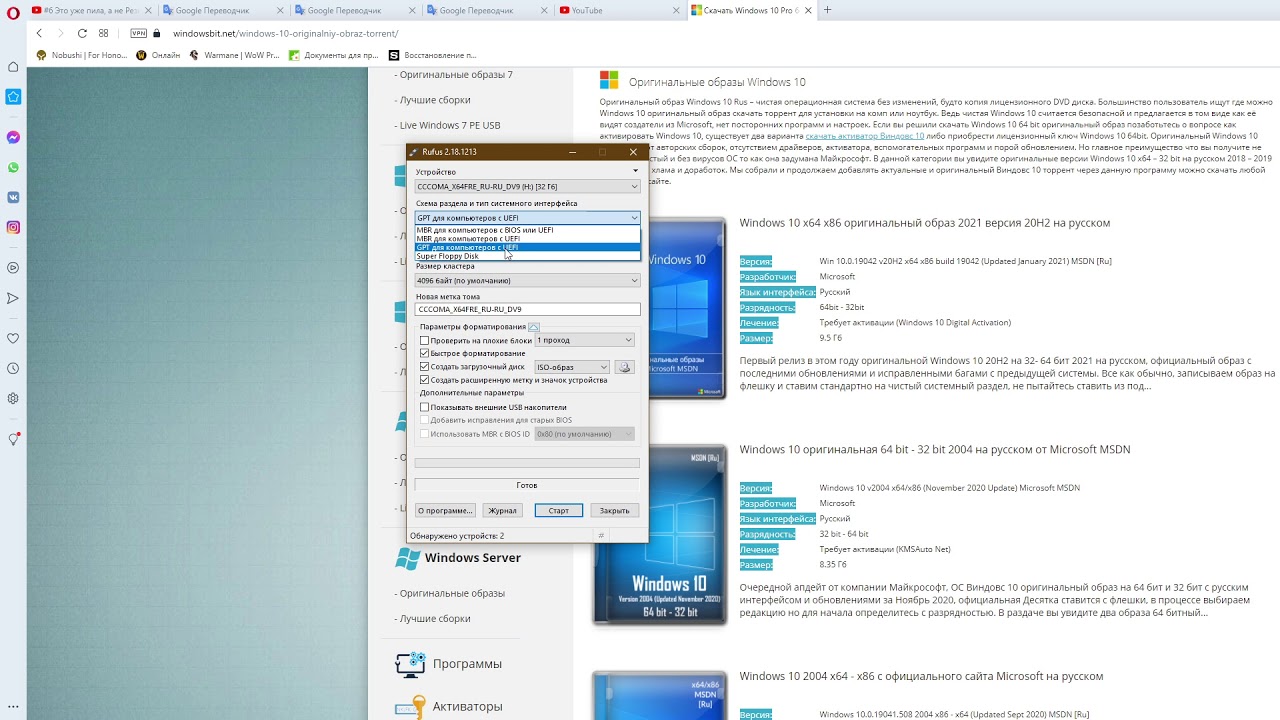Click the browser forward arrow
Screen dimensions: 1280x720
(60, 33)
